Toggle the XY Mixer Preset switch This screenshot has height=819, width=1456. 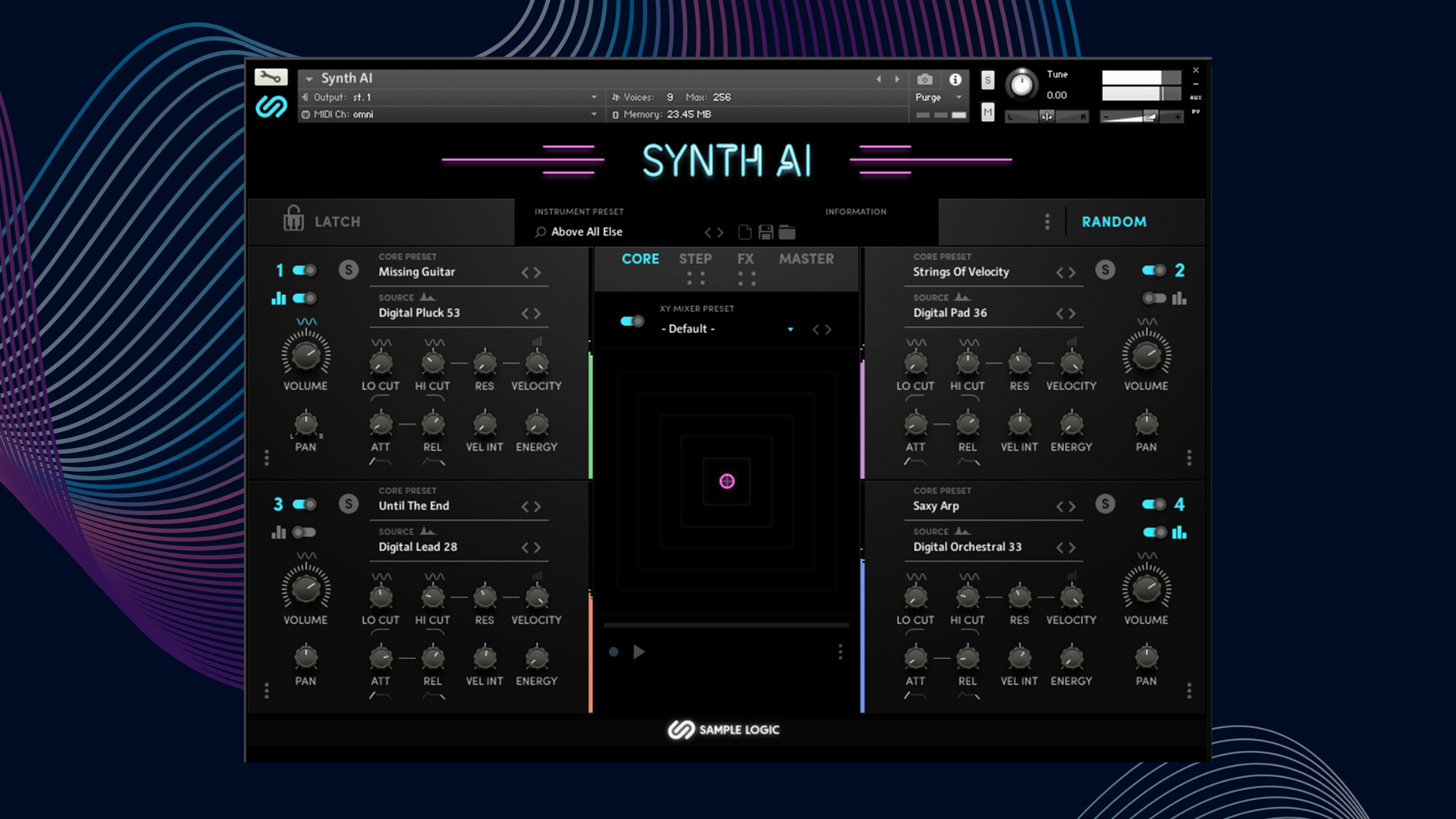point(629,322)
